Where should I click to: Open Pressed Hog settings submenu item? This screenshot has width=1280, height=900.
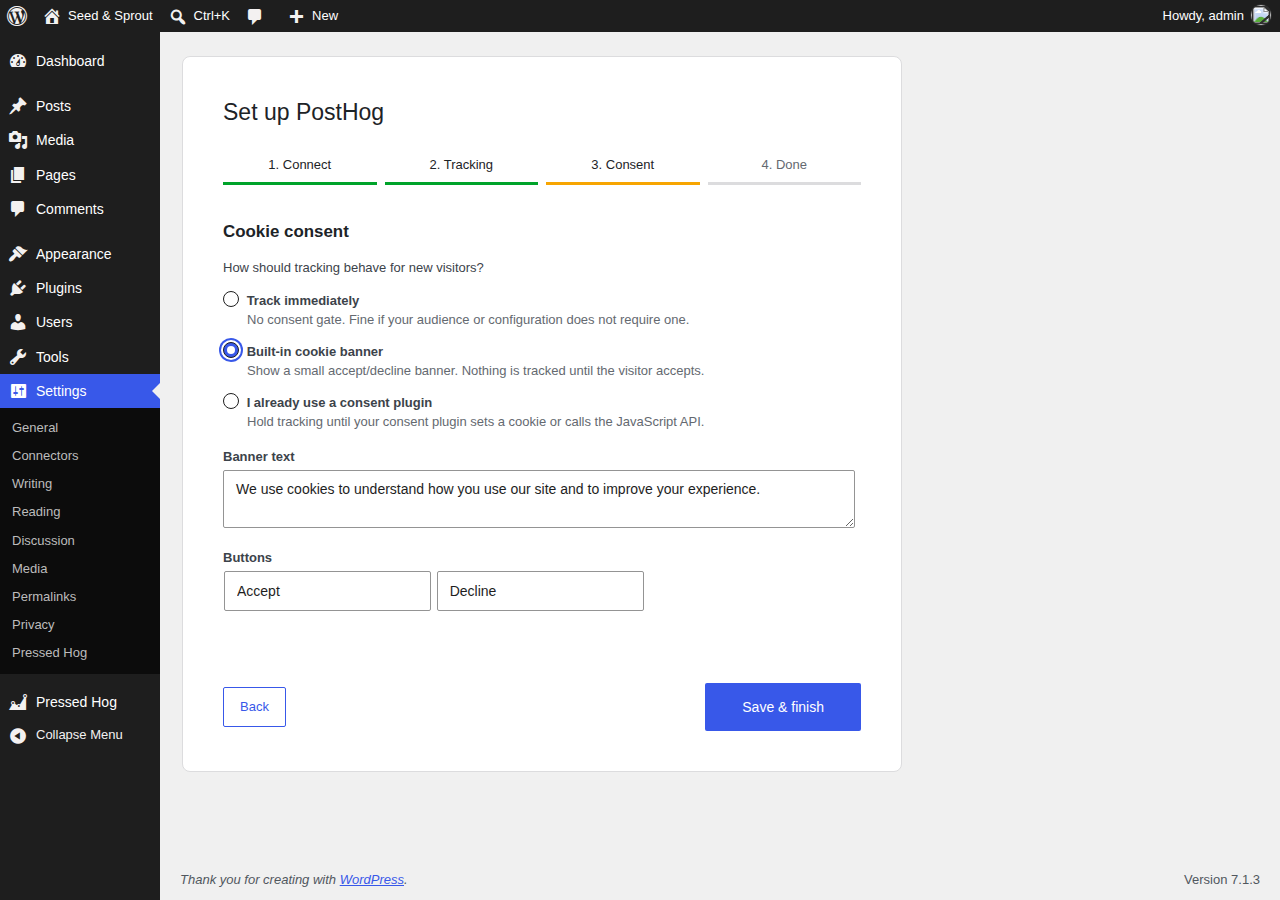pos(49,652)
